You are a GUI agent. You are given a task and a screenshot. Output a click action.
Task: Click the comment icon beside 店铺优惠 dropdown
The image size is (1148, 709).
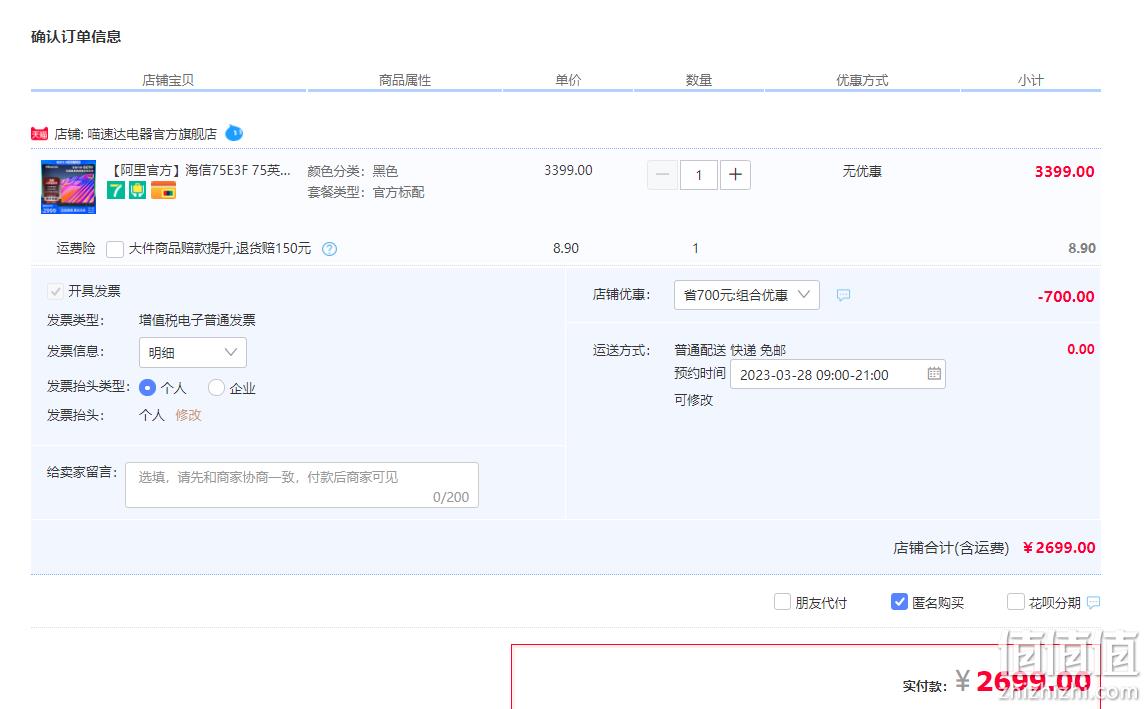(x=843, y=295)
